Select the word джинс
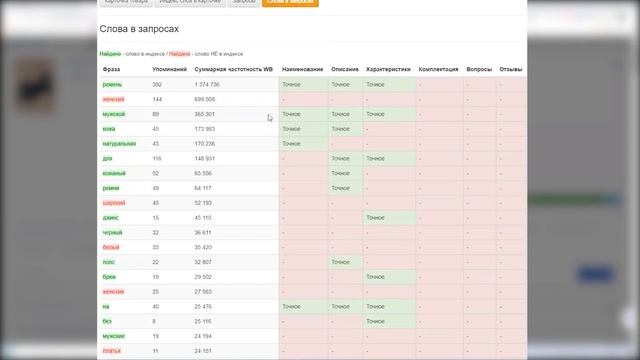 (111, 218)
